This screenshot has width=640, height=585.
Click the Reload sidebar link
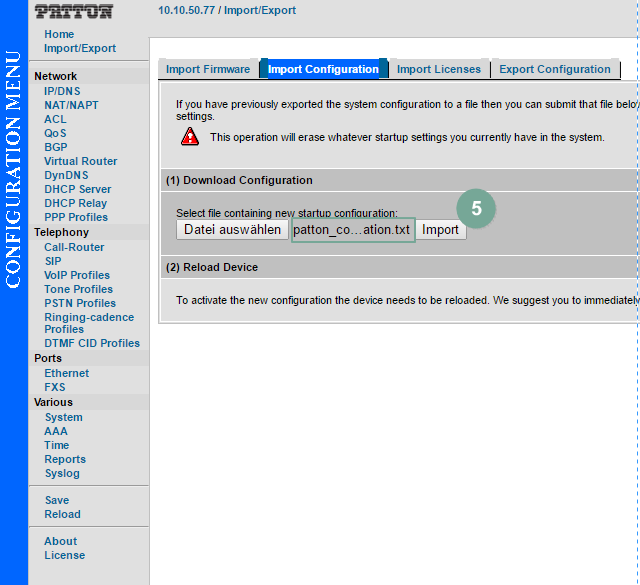(x=62, y=514)
